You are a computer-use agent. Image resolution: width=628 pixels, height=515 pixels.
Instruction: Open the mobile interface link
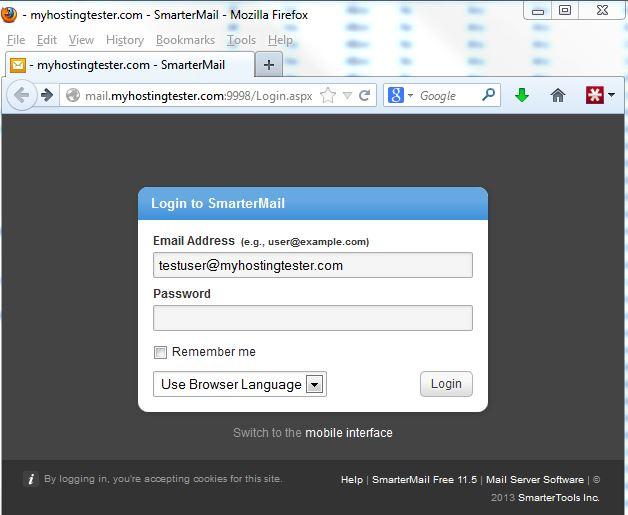click(x=348, y=433)
